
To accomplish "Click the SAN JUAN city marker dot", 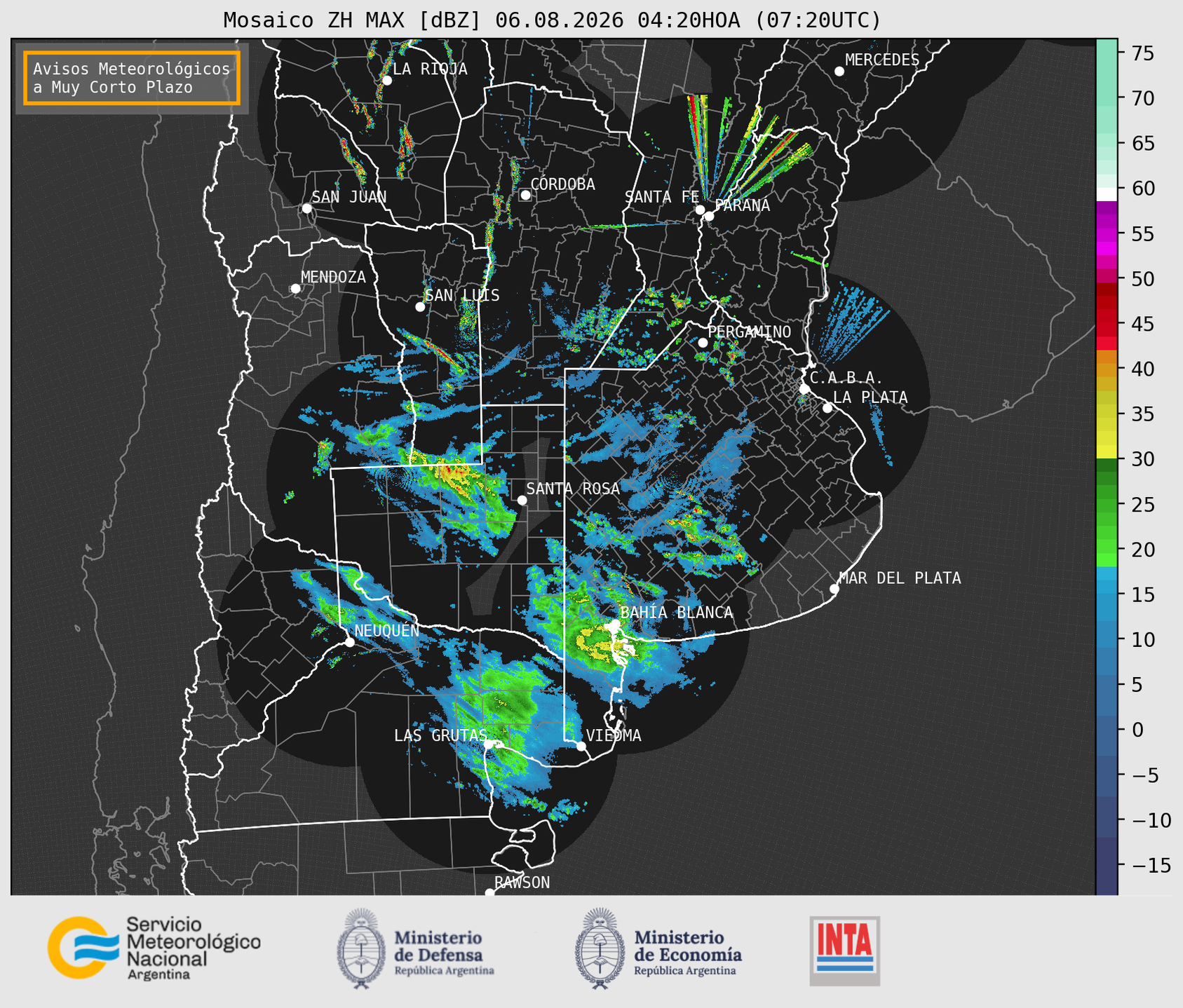I will [x=306, y=208].
